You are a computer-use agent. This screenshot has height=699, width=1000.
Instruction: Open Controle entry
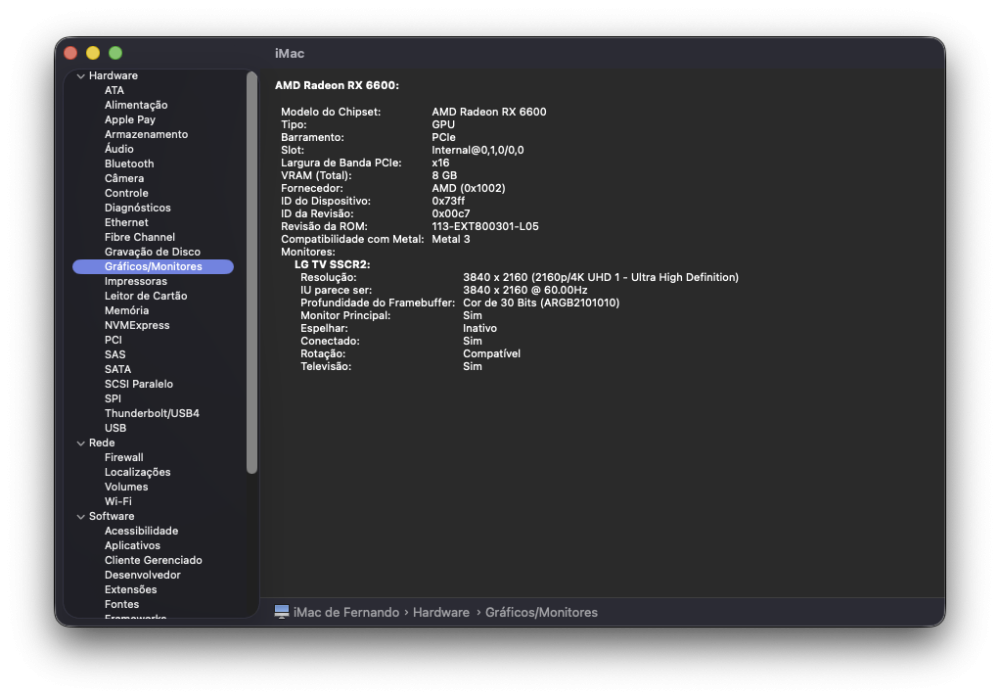click(126, 193)
